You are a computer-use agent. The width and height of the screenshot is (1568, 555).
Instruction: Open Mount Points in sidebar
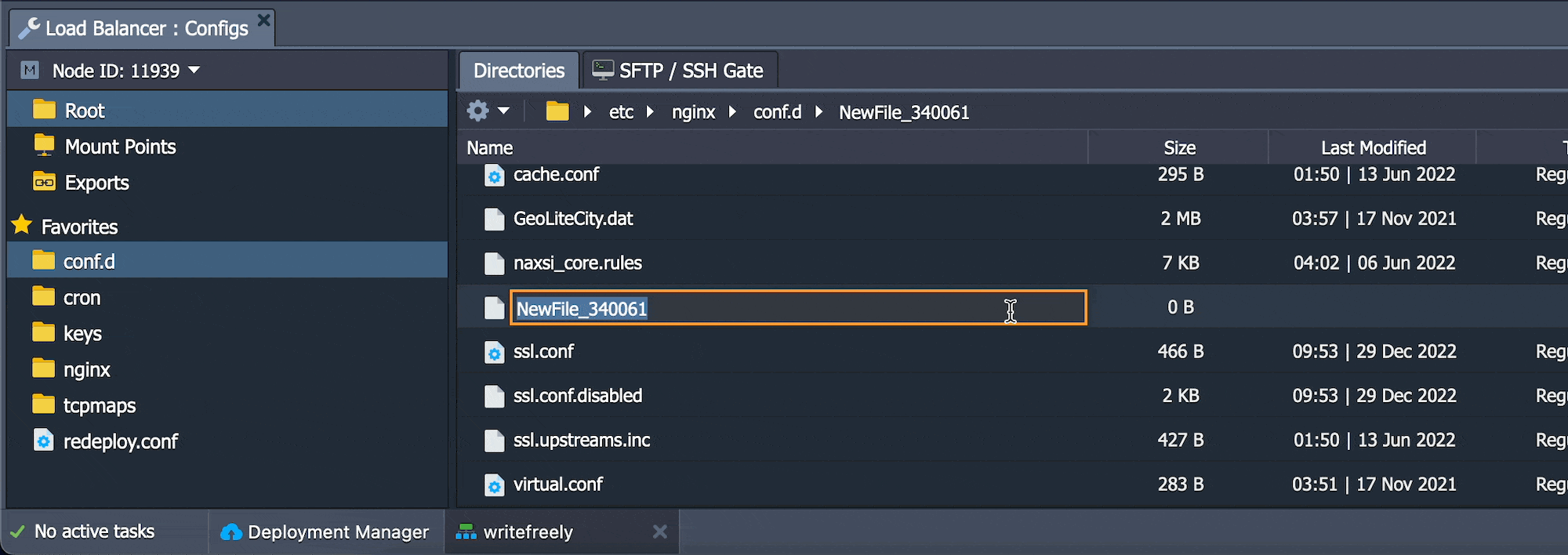(120, 147)
